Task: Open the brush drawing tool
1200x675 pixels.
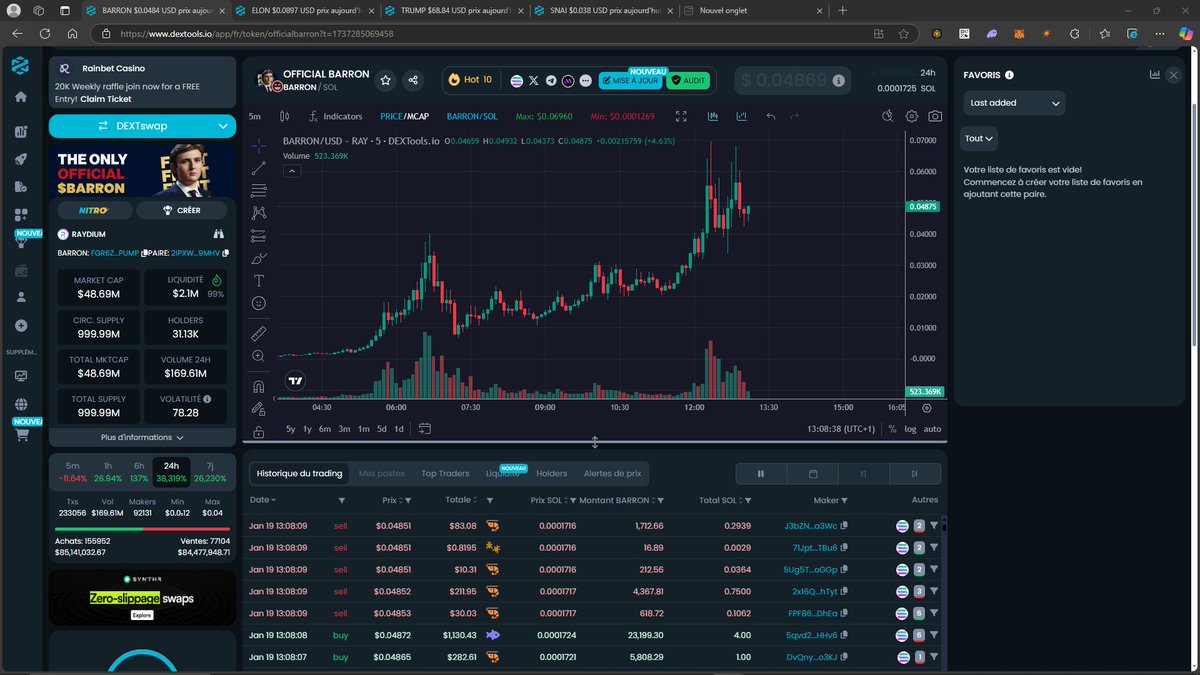Action: click(258, 258)
